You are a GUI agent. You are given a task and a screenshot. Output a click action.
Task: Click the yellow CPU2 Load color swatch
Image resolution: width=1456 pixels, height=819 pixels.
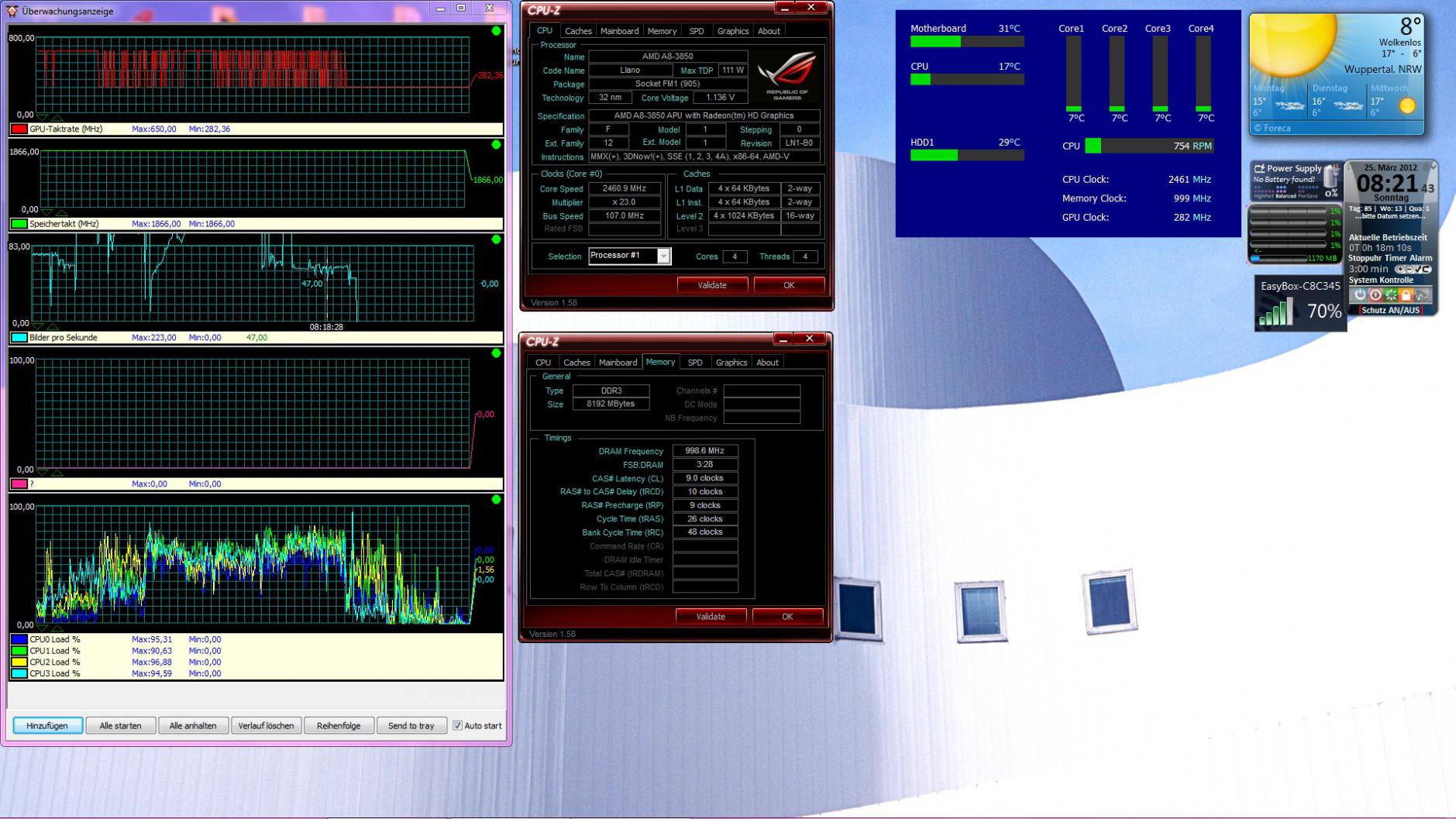(19, 662)
